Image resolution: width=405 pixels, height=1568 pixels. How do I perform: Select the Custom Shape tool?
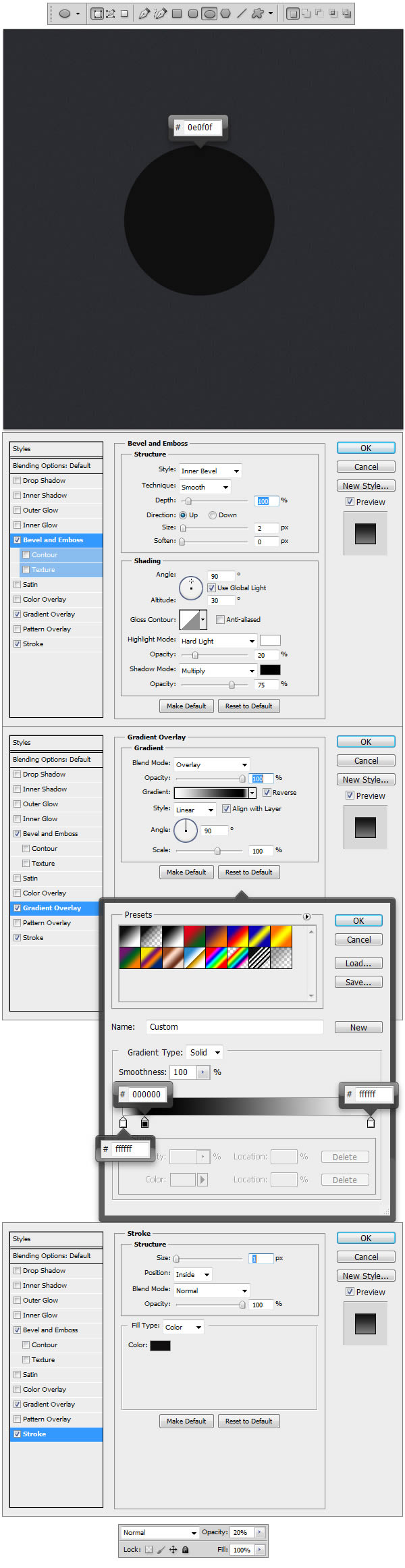pyautogui.click(x=257, y=14)
